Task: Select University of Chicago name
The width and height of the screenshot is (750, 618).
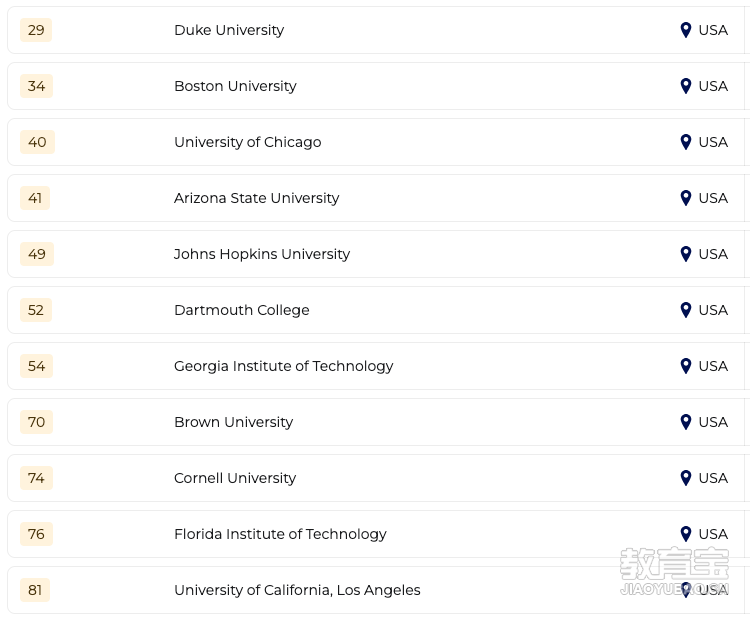Action: pos(248,142)
